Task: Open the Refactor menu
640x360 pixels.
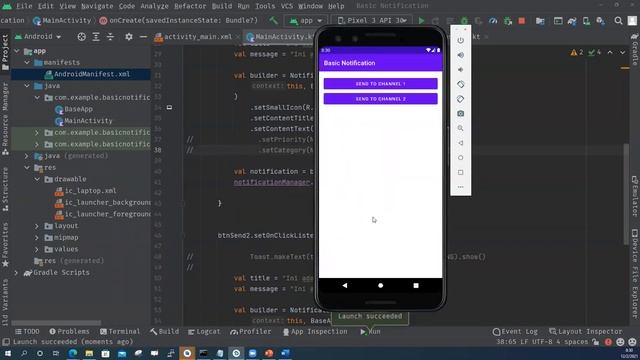Action: click(190, 6)
